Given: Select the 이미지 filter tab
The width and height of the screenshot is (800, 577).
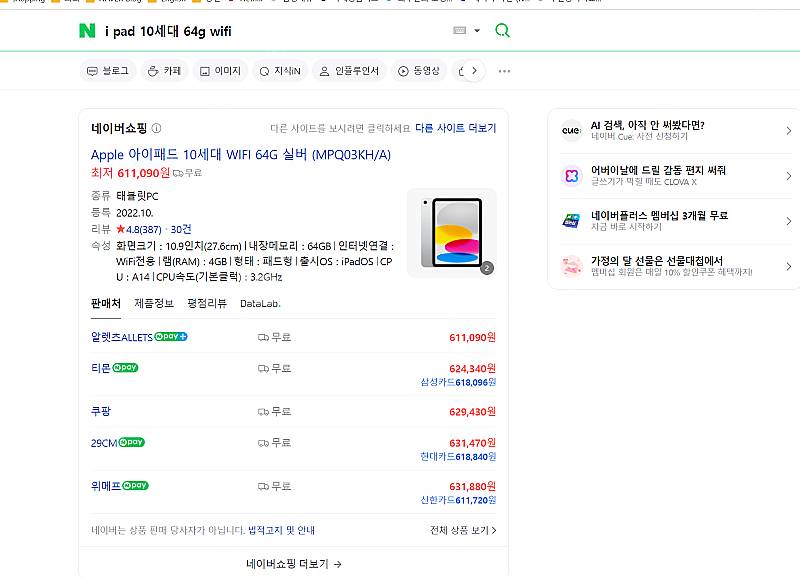Looking at the screenshot, I should coord(220,71).
